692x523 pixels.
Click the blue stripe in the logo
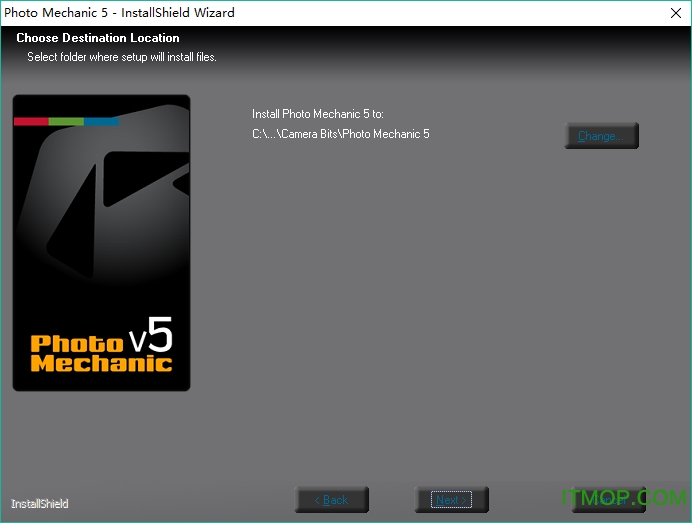pyautogui.click(x=101, y=122)
